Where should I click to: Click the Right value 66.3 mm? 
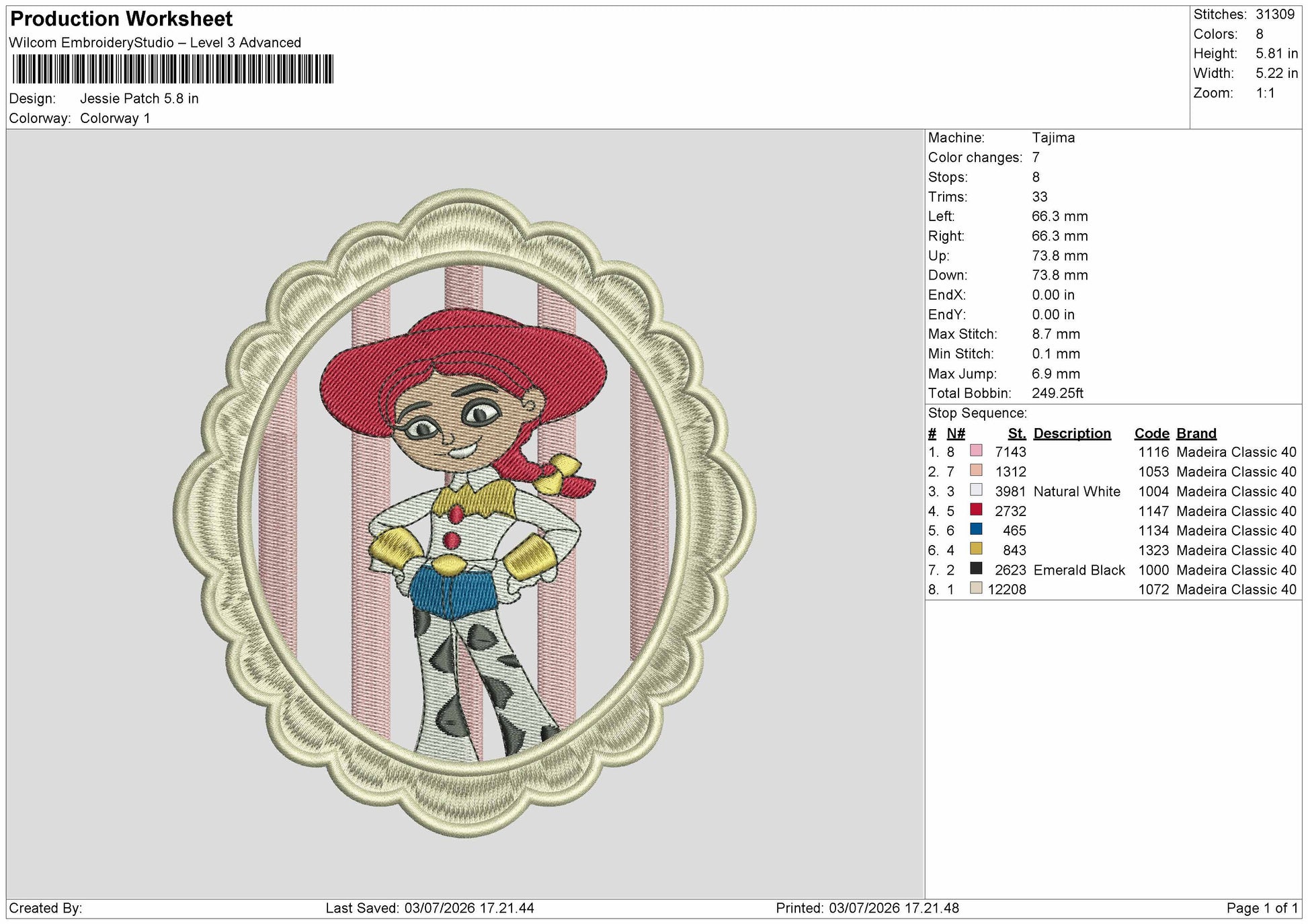pyautogui.click(x=1060, y=236)
